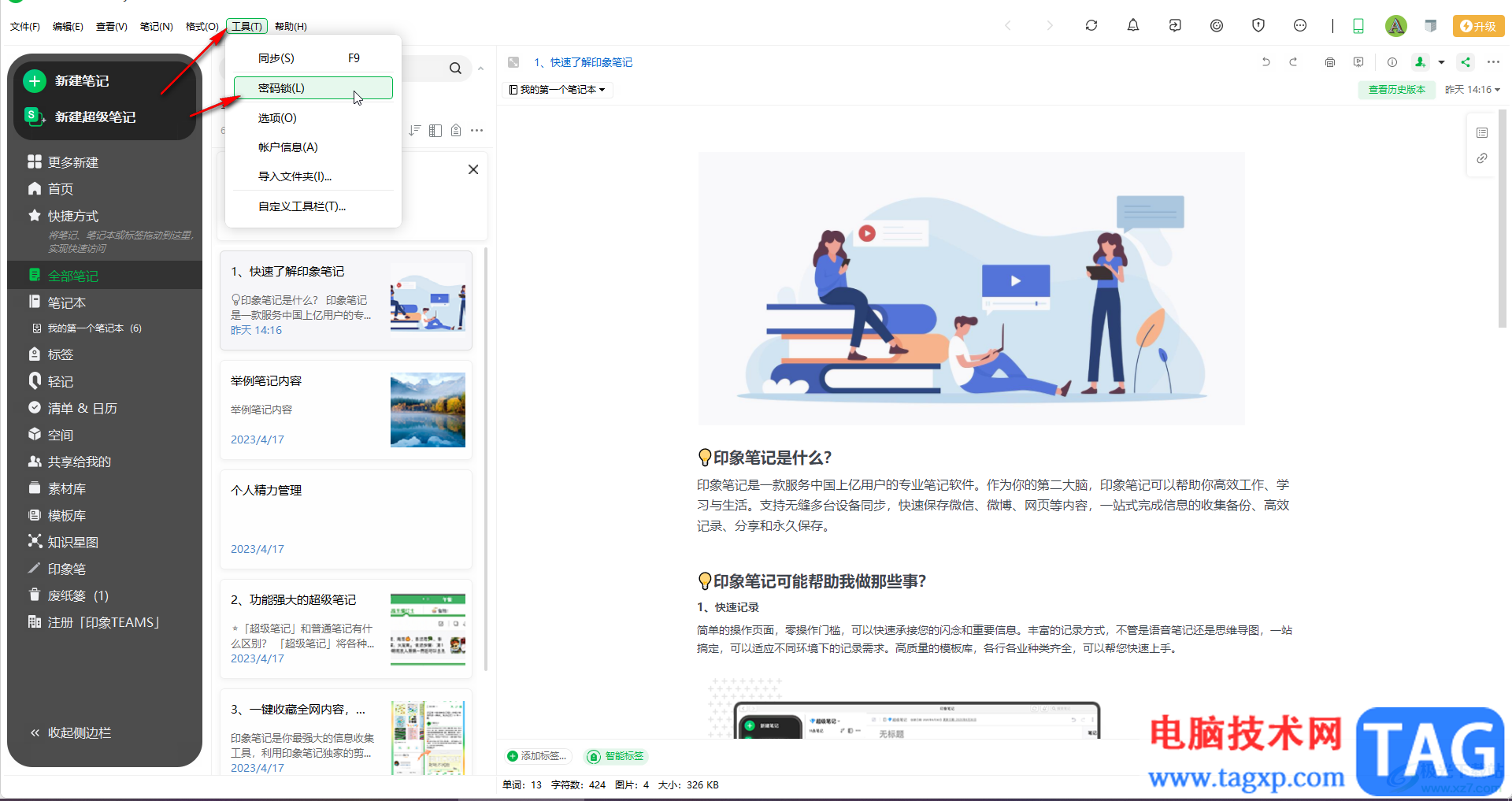The image size is (1512, 801).
Task: Collapse the search bar chevron
Action: pyautogui.click(x=480, y=69)
